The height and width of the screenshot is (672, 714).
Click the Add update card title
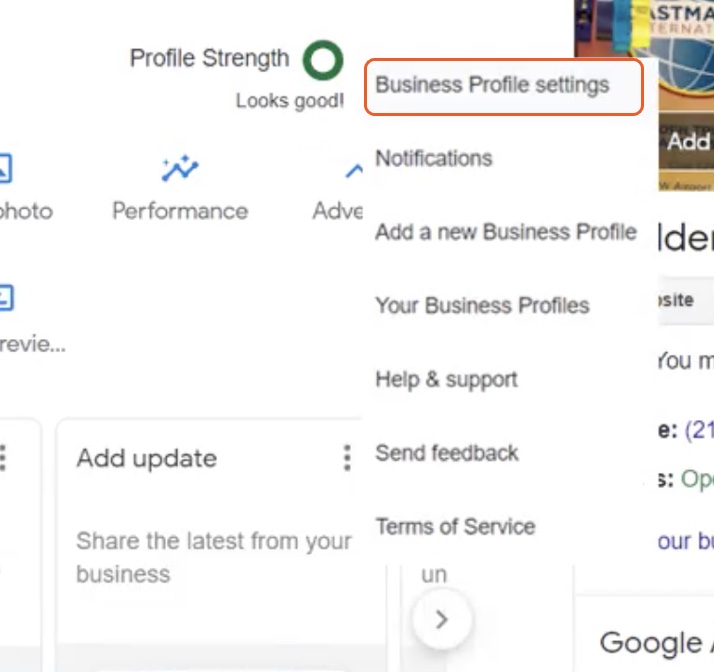tap(147, 458)
